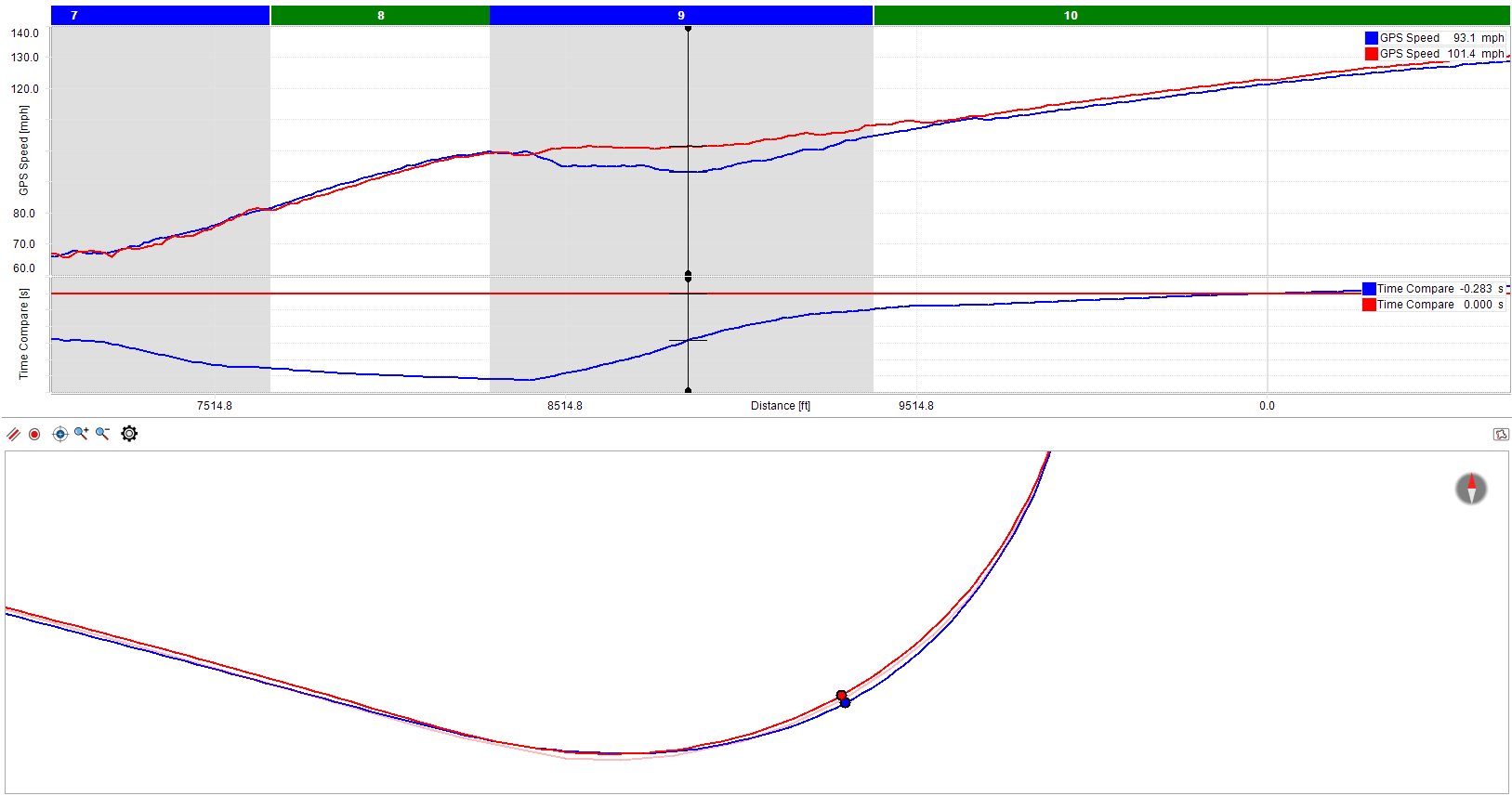1512x796 pixels.
Task: Click the red racing line track icon
Action: 13,434
